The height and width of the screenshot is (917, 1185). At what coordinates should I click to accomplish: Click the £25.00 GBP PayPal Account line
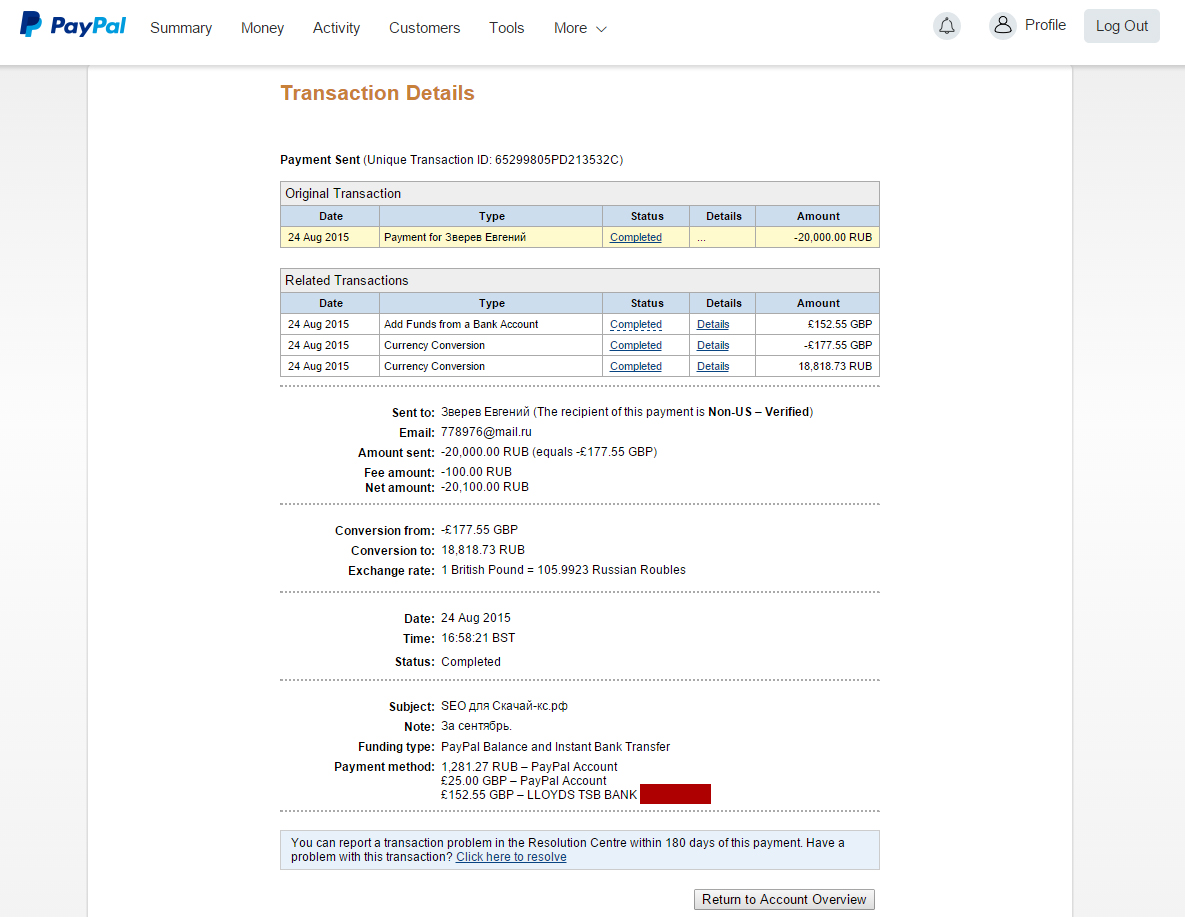523,781
